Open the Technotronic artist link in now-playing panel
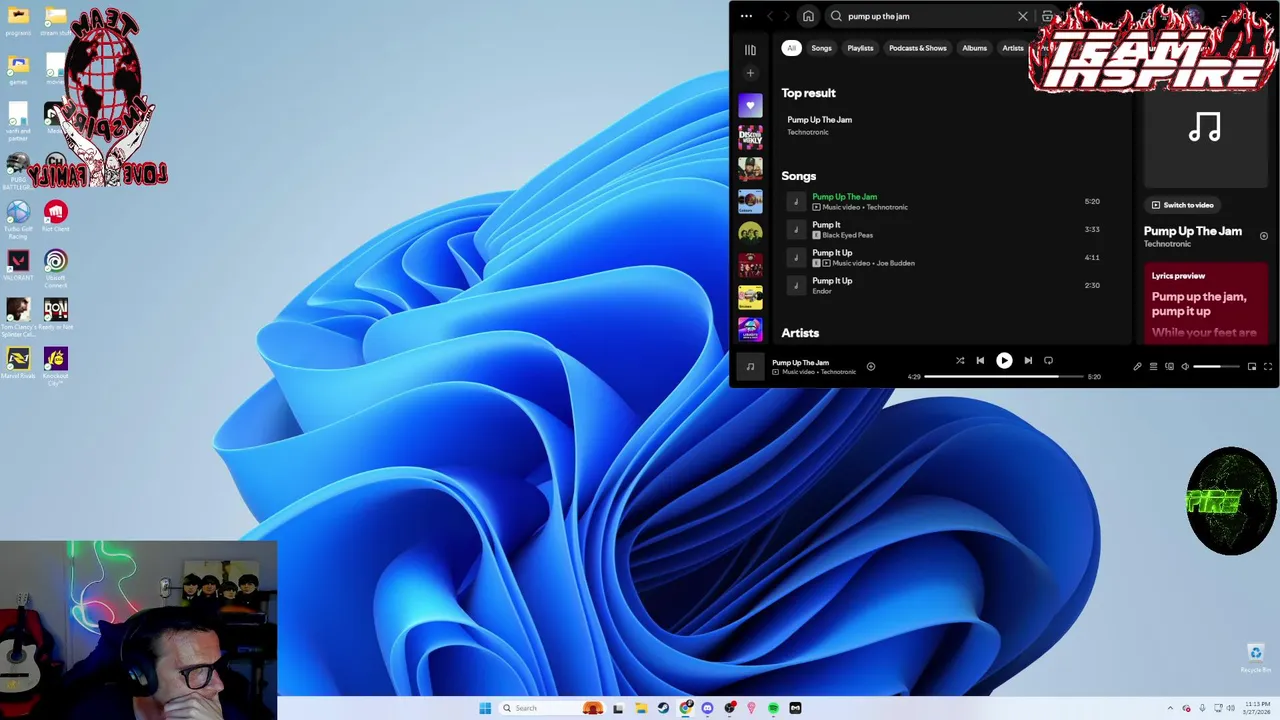1280x720 pixels. pyautogui.click(x=1167, y=244)
